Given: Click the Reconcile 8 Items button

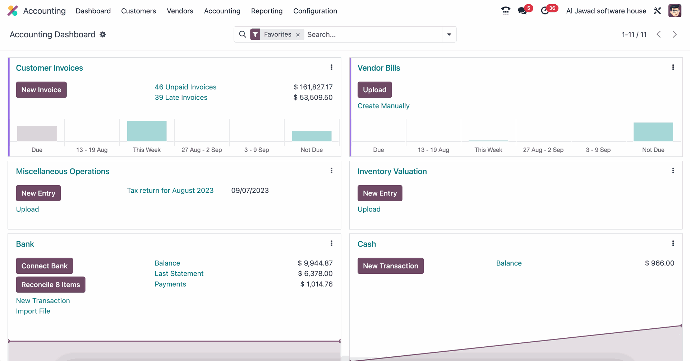Looking at the screenshot, I should click(51, 285).
